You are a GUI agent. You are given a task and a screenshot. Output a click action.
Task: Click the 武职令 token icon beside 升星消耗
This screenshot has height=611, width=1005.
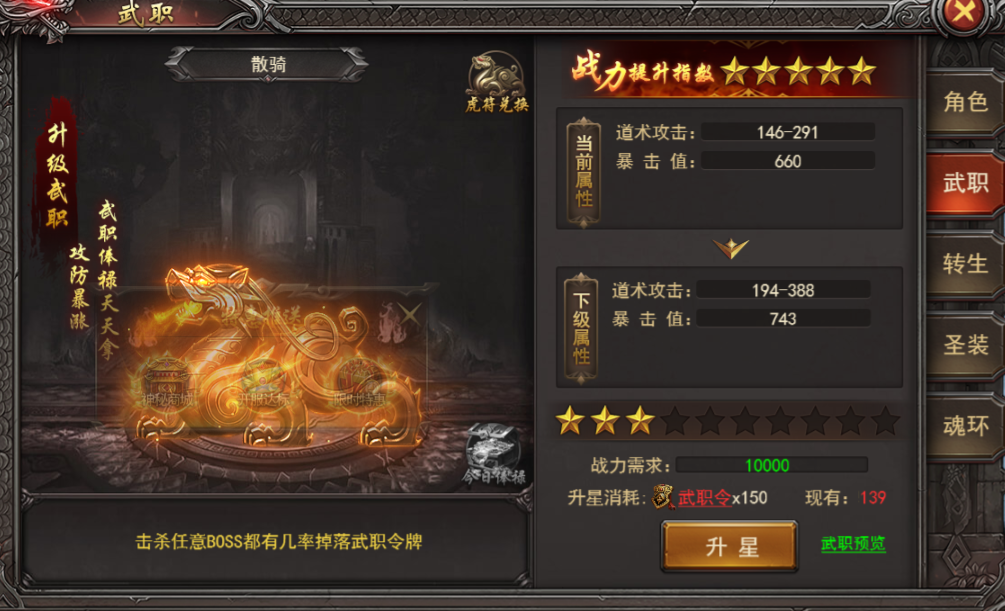(x=663, y=497)
